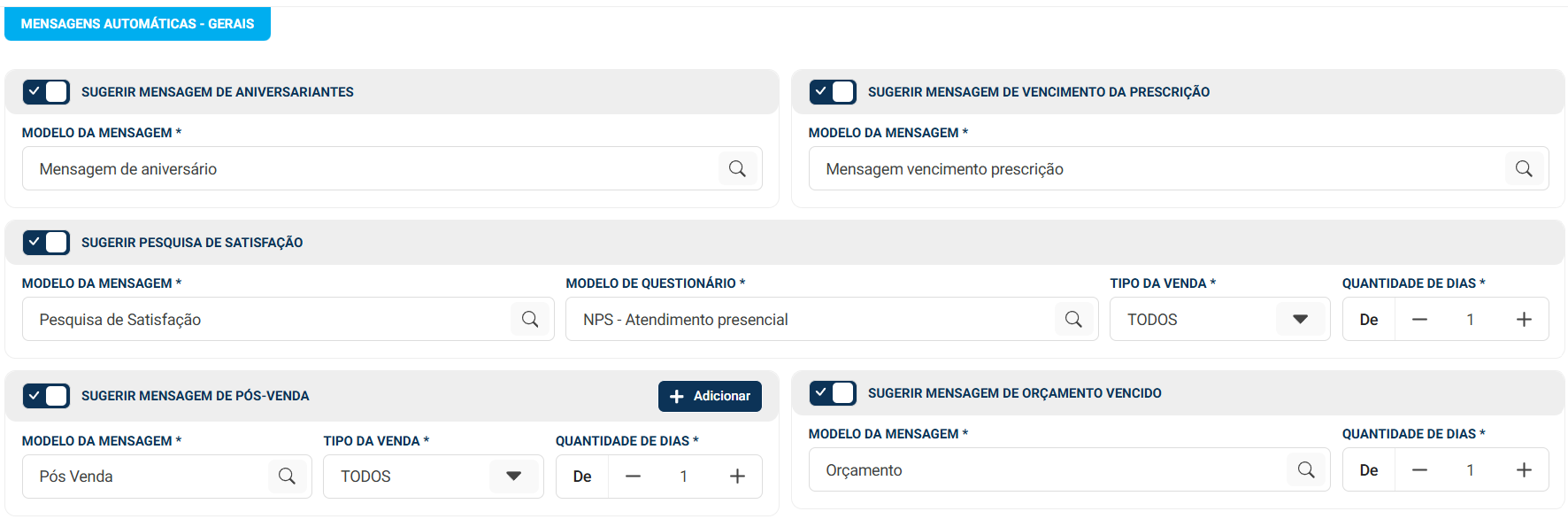Viewport: 1568px width, 527px height.
Task: Click search icon in Orçamento field
Action: (x=1306, y=469)
